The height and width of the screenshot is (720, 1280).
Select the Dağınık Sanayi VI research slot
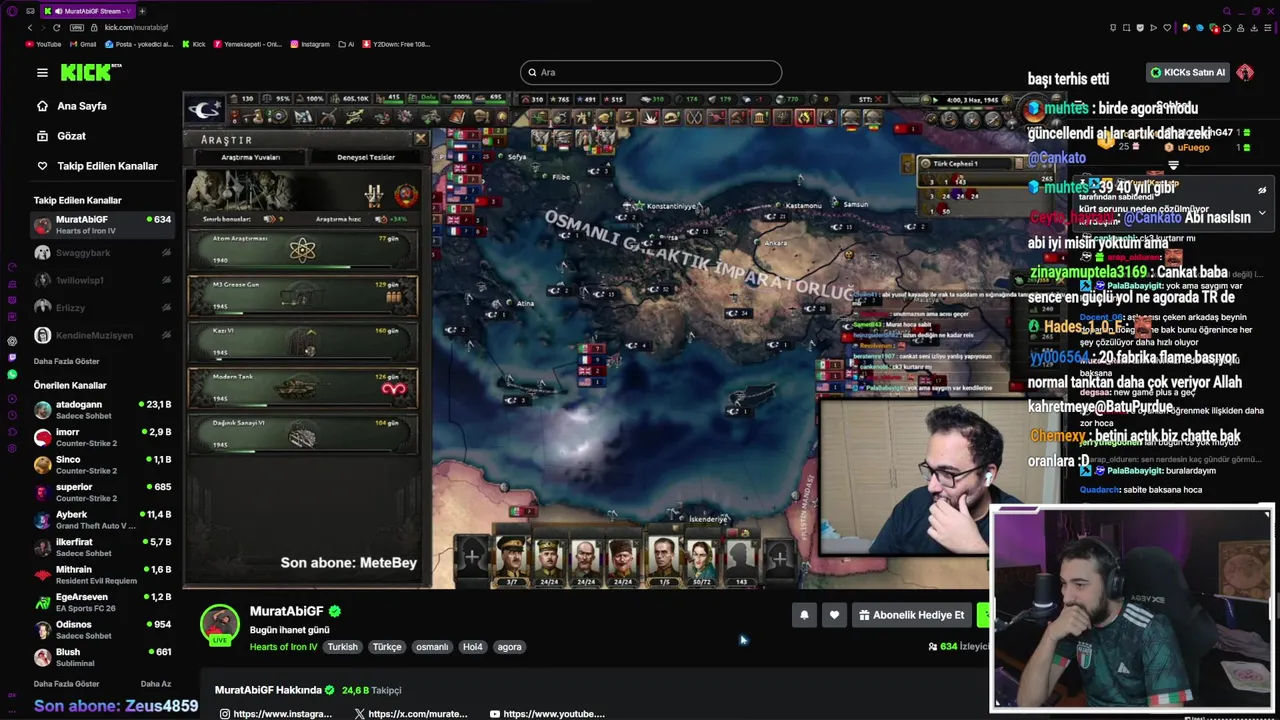click(303, 434)
